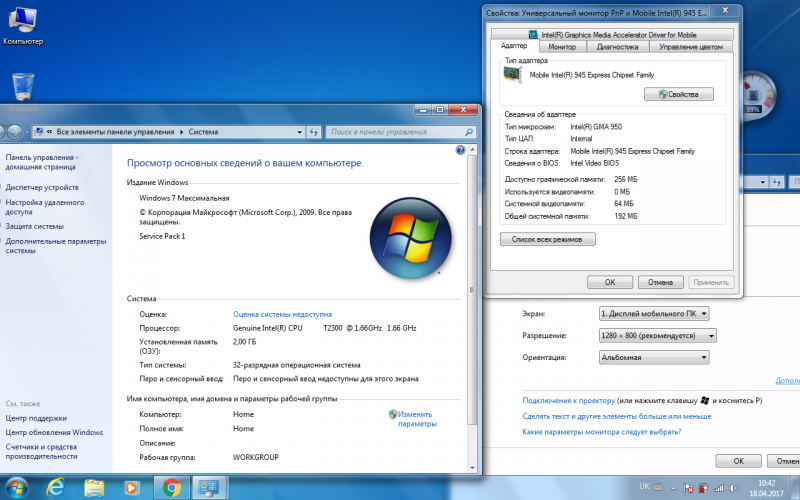Open the Разрешение resolution dropdown
800x500 pixels.
(x=654, y=335)
